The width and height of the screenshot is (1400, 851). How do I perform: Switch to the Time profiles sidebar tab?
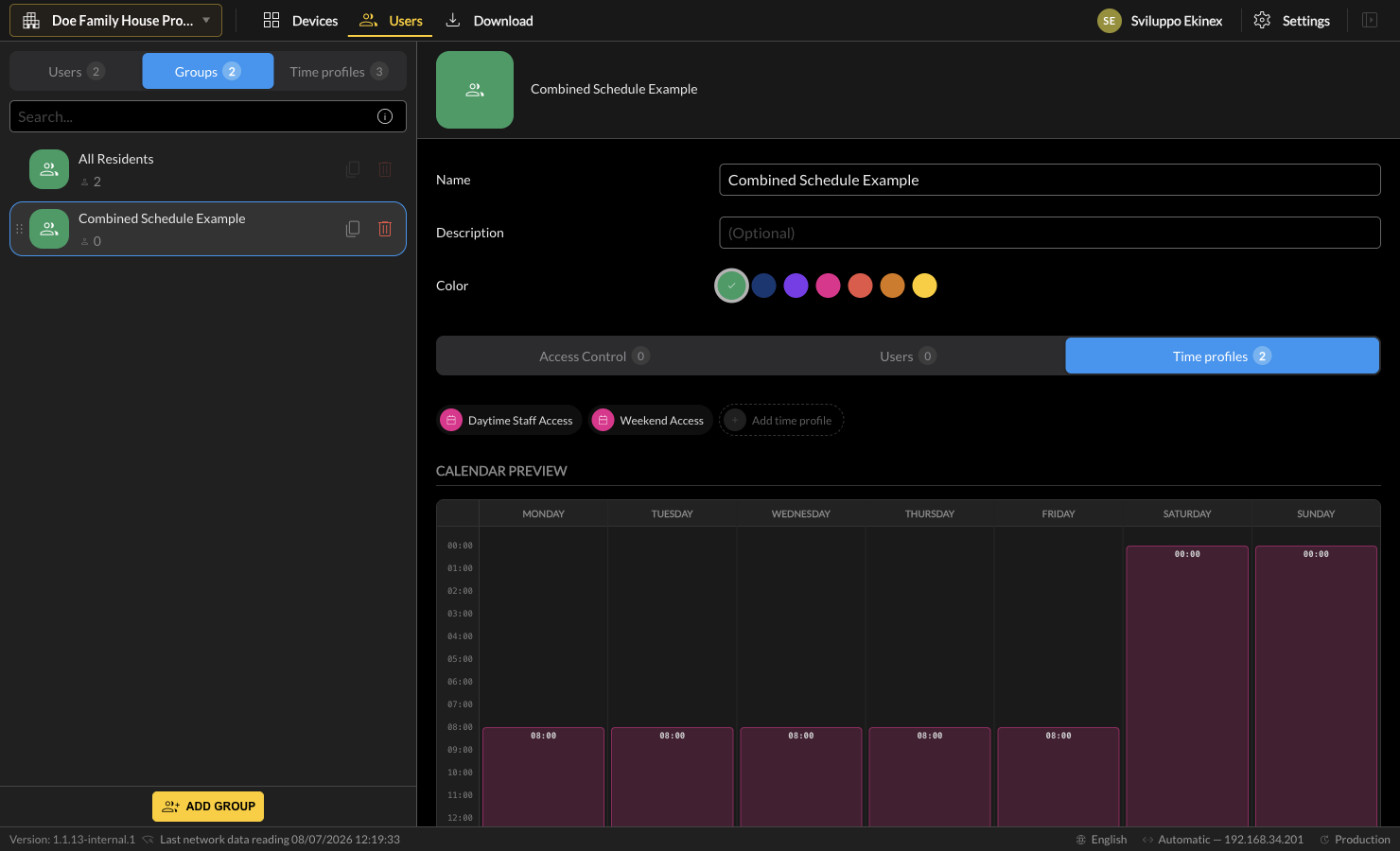tap(339, 71)
